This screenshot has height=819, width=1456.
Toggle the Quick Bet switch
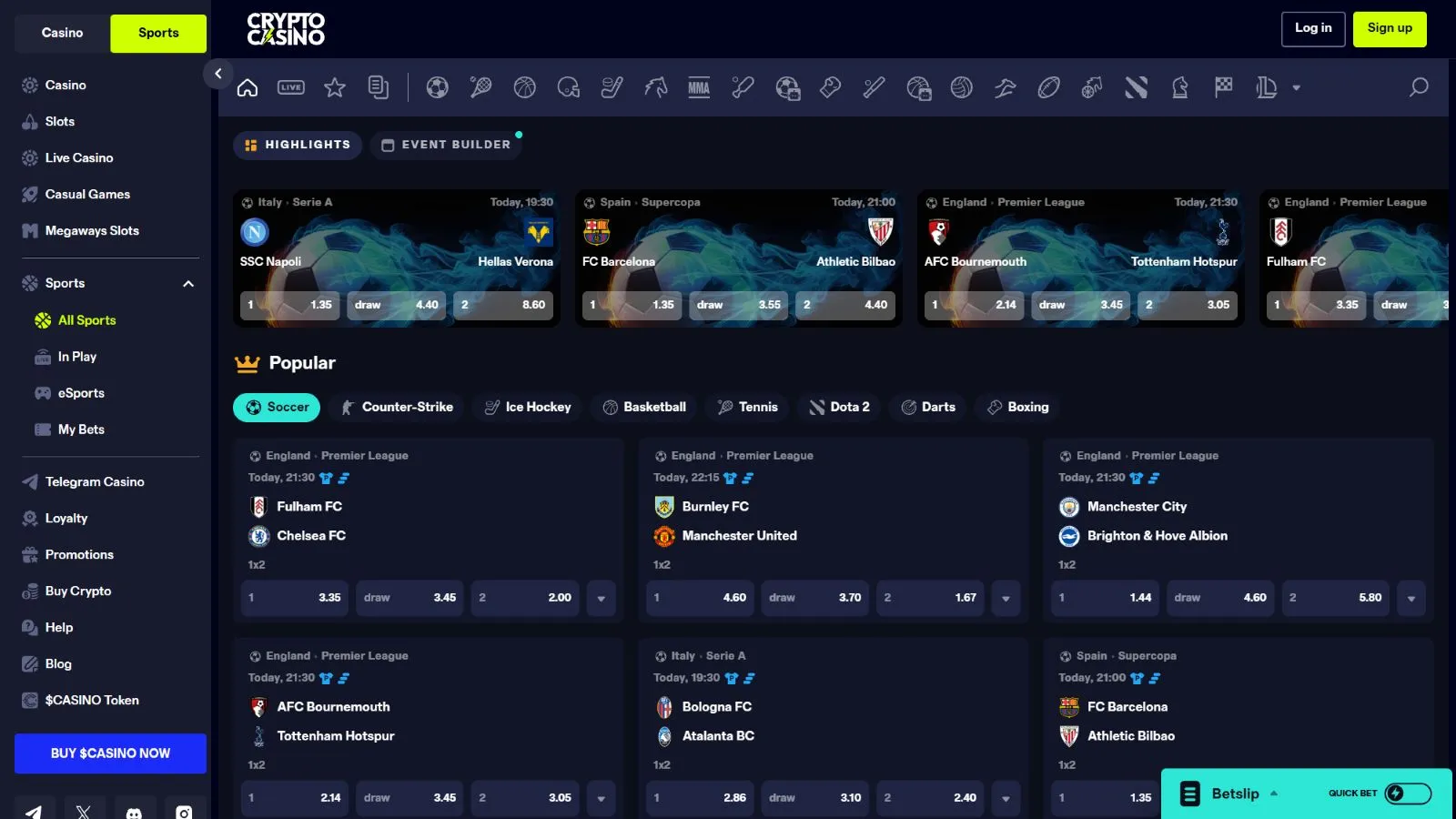coord(1407,794)
